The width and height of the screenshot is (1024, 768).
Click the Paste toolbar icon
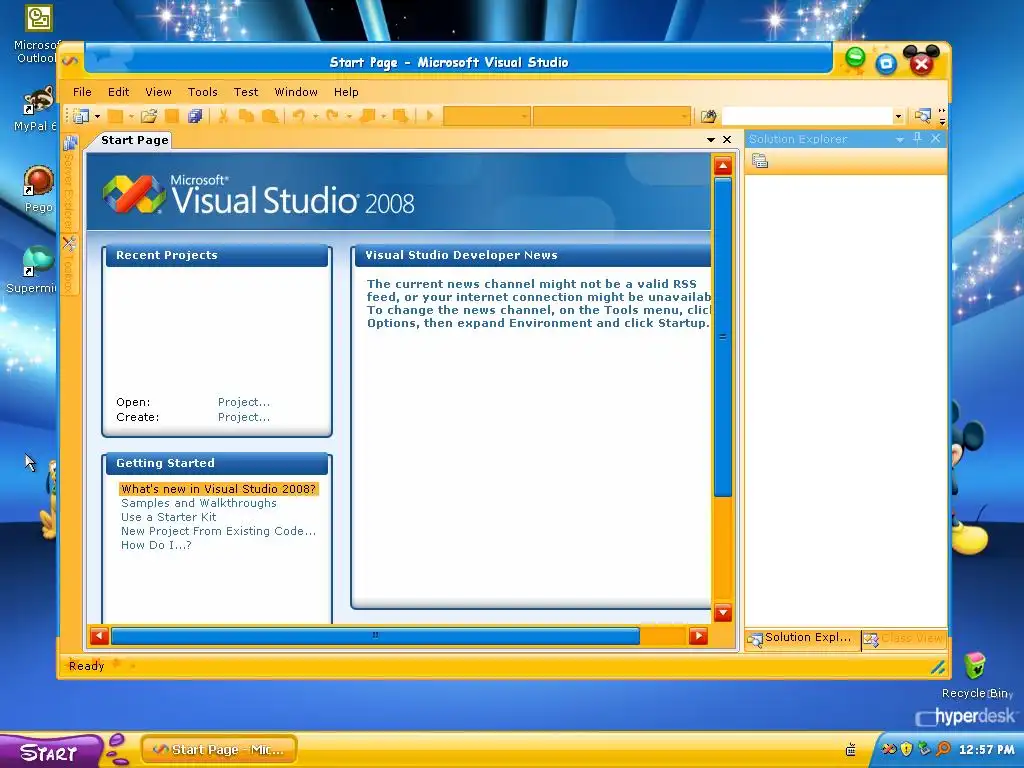click(270, 116)
